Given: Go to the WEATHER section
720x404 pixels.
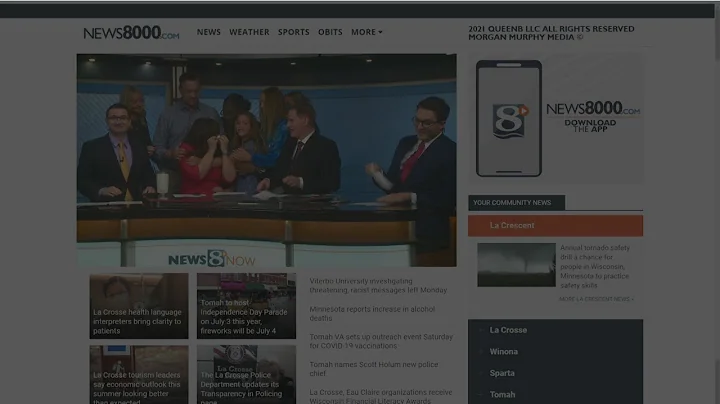Looking at the screenshot, I should click(249, 32).
